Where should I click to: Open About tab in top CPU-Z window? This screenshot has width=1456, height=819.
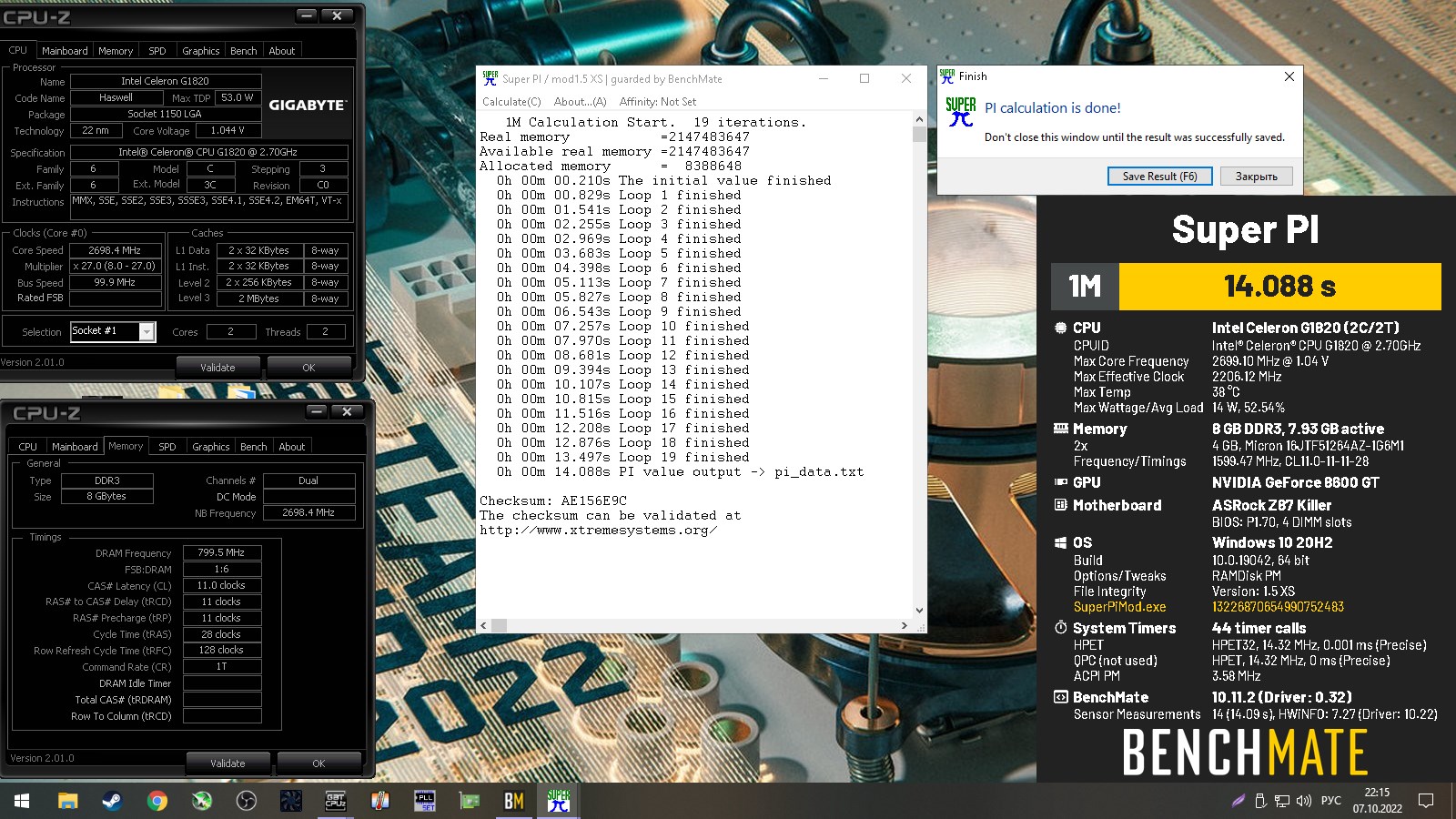tap(282, 51)
